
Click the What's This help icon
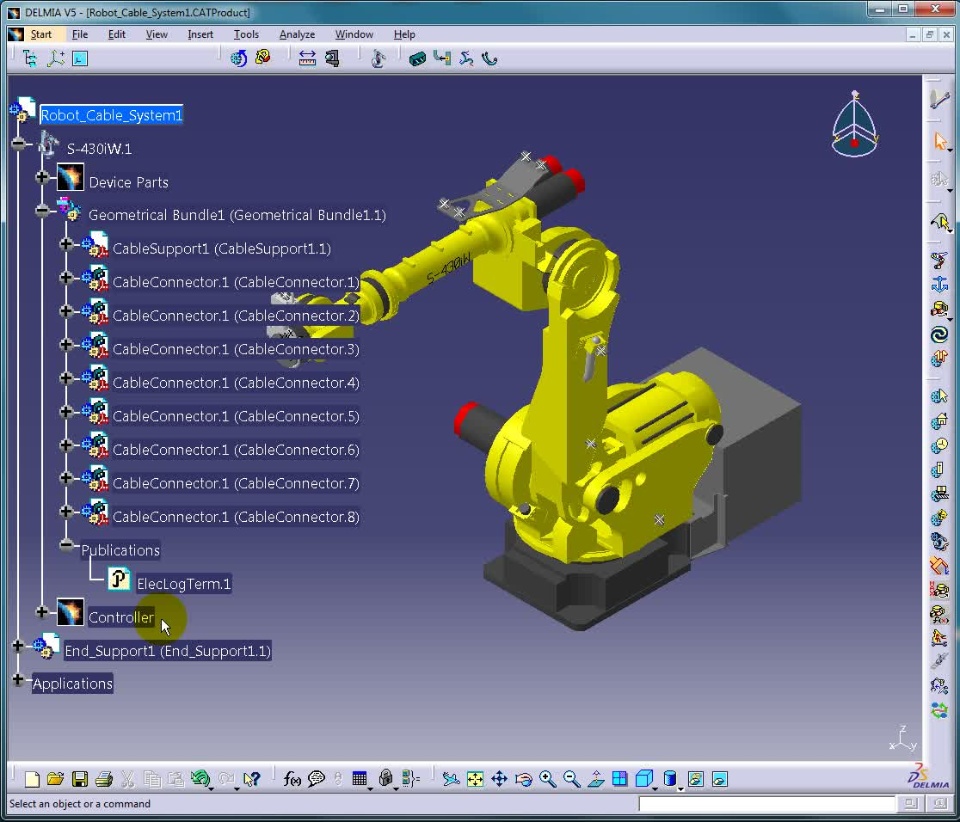click(251, 779)
